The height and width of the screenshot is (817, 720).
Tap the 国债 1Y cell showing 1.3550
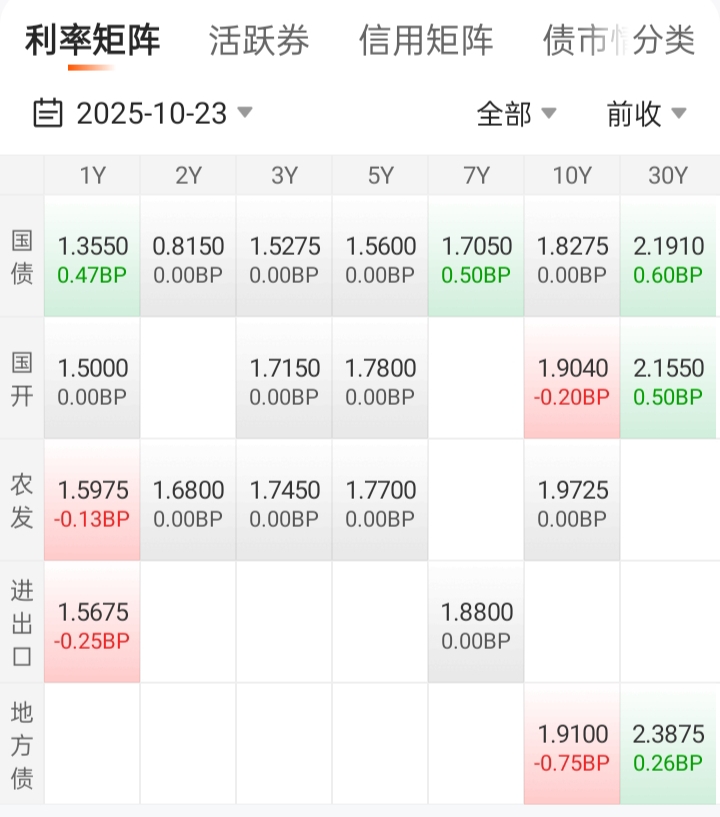[92, 258]
